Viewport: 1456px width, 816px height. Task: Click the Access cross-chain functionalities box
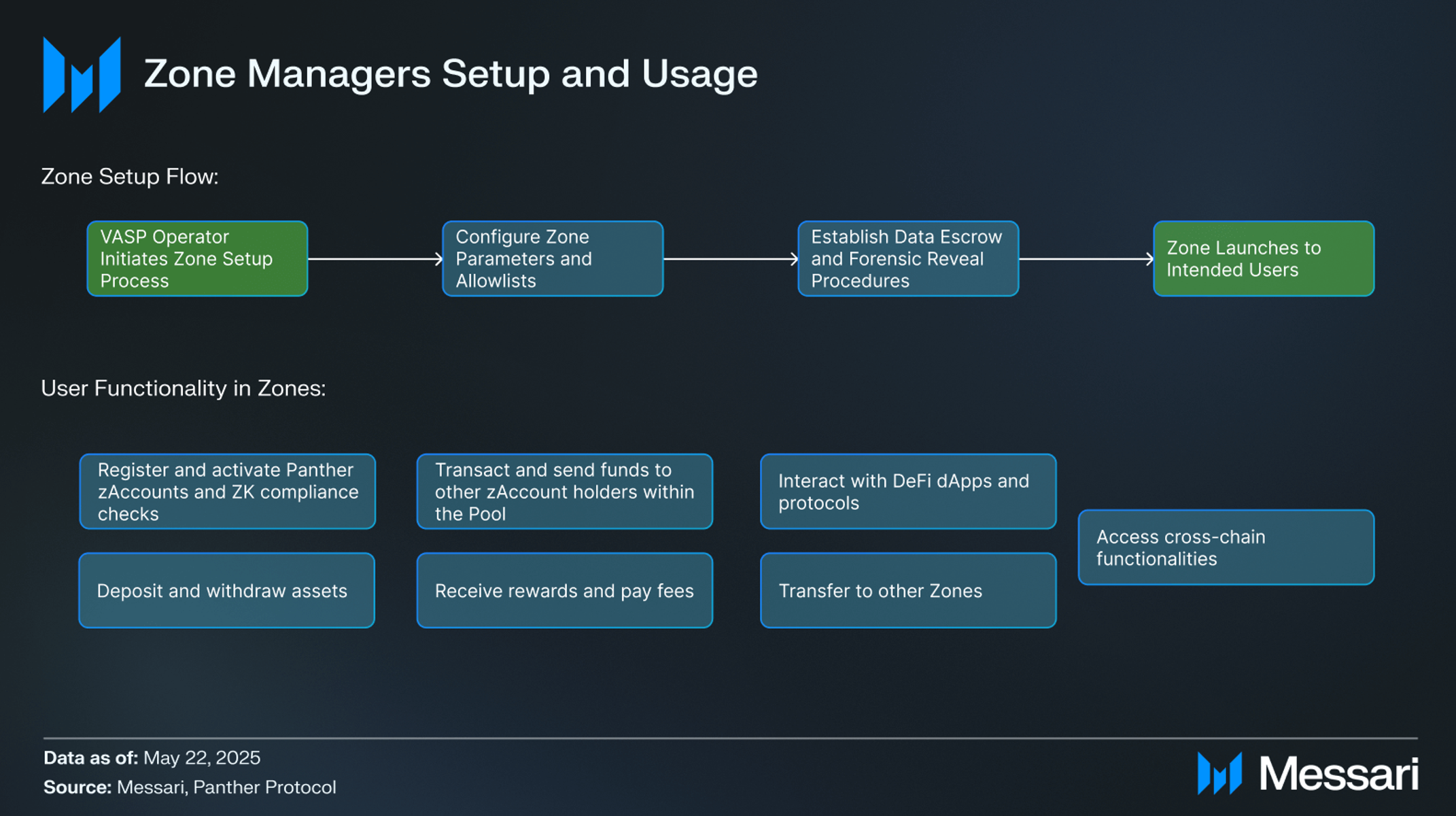(1226, 547)
